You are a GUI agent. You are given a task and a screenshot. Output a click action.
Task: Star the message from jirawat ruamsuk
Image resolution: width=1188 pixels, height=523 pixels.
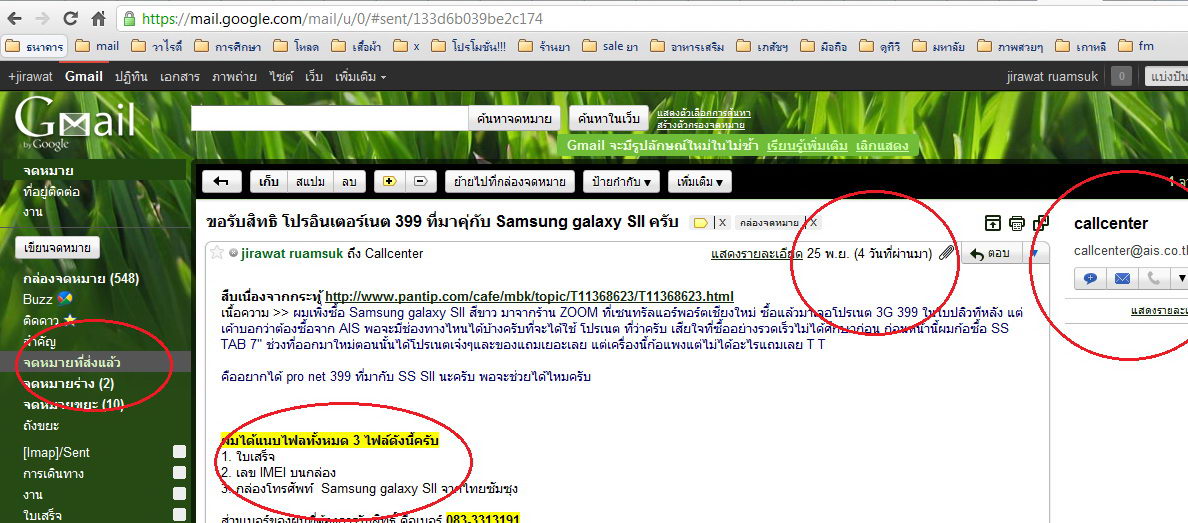pos(216,252)
